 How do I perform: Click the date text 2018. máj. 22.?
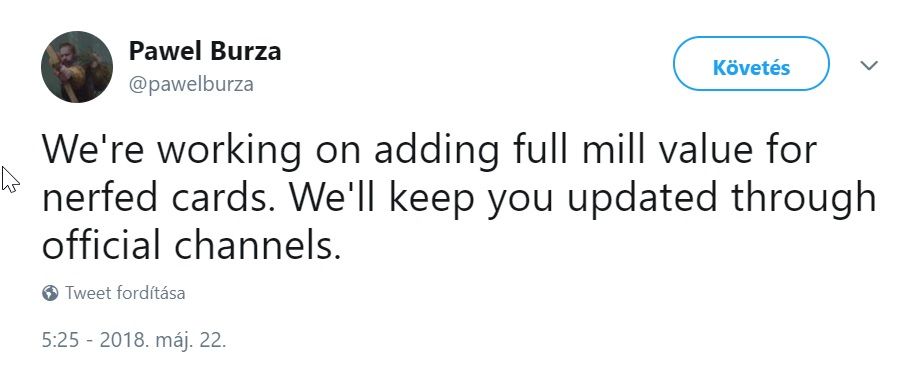point(163,340)
